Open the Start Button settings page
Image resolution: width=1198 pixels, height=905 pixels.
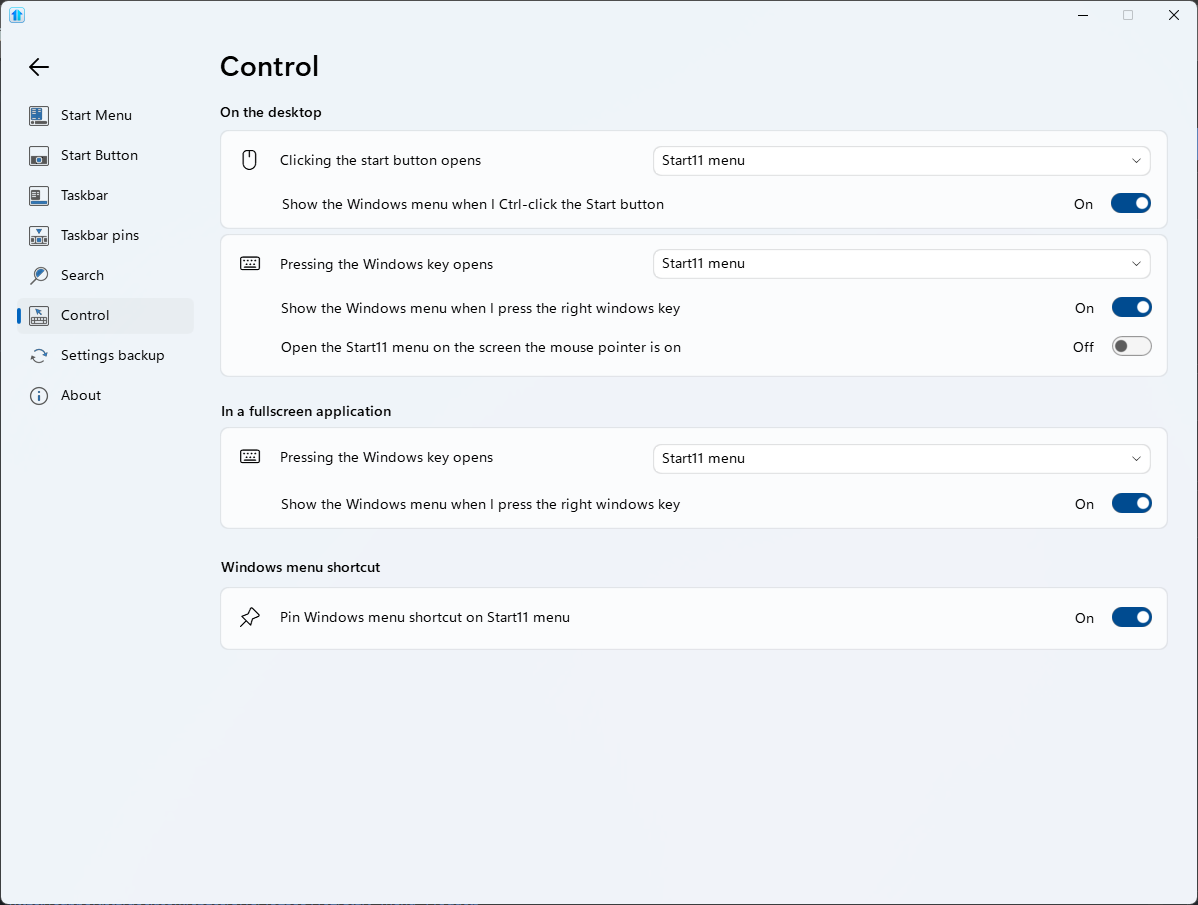click(105, 156)
